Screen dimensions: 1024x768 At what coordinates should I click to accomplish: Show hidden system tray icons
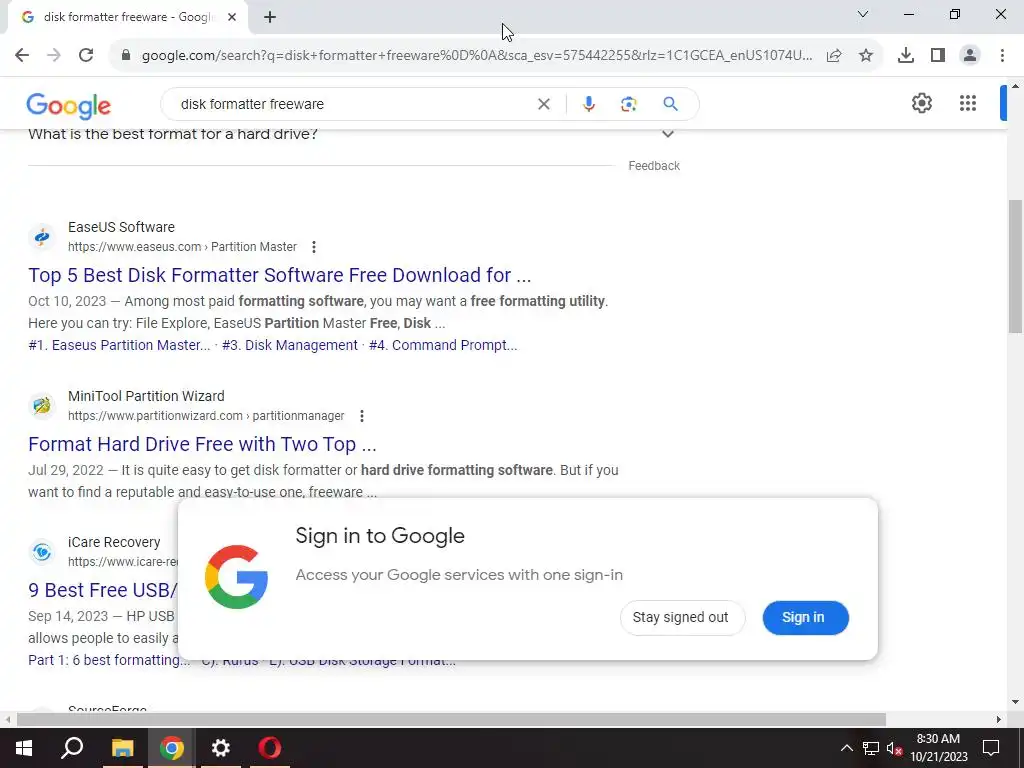[x=846, y=748]
